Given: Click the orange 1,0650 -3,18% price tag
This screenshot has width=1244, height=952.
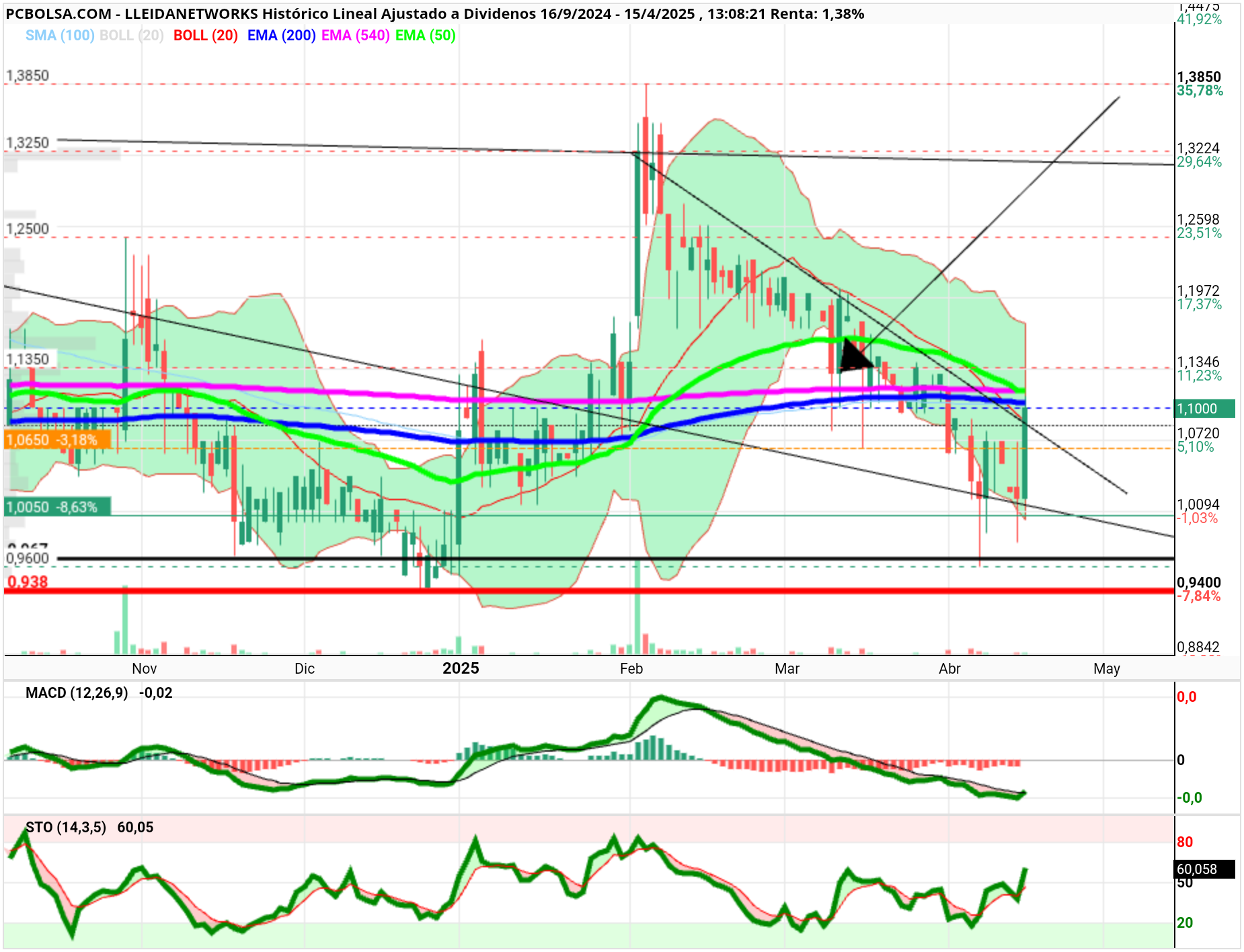Looking at the screenshot, I should [58, 440].
